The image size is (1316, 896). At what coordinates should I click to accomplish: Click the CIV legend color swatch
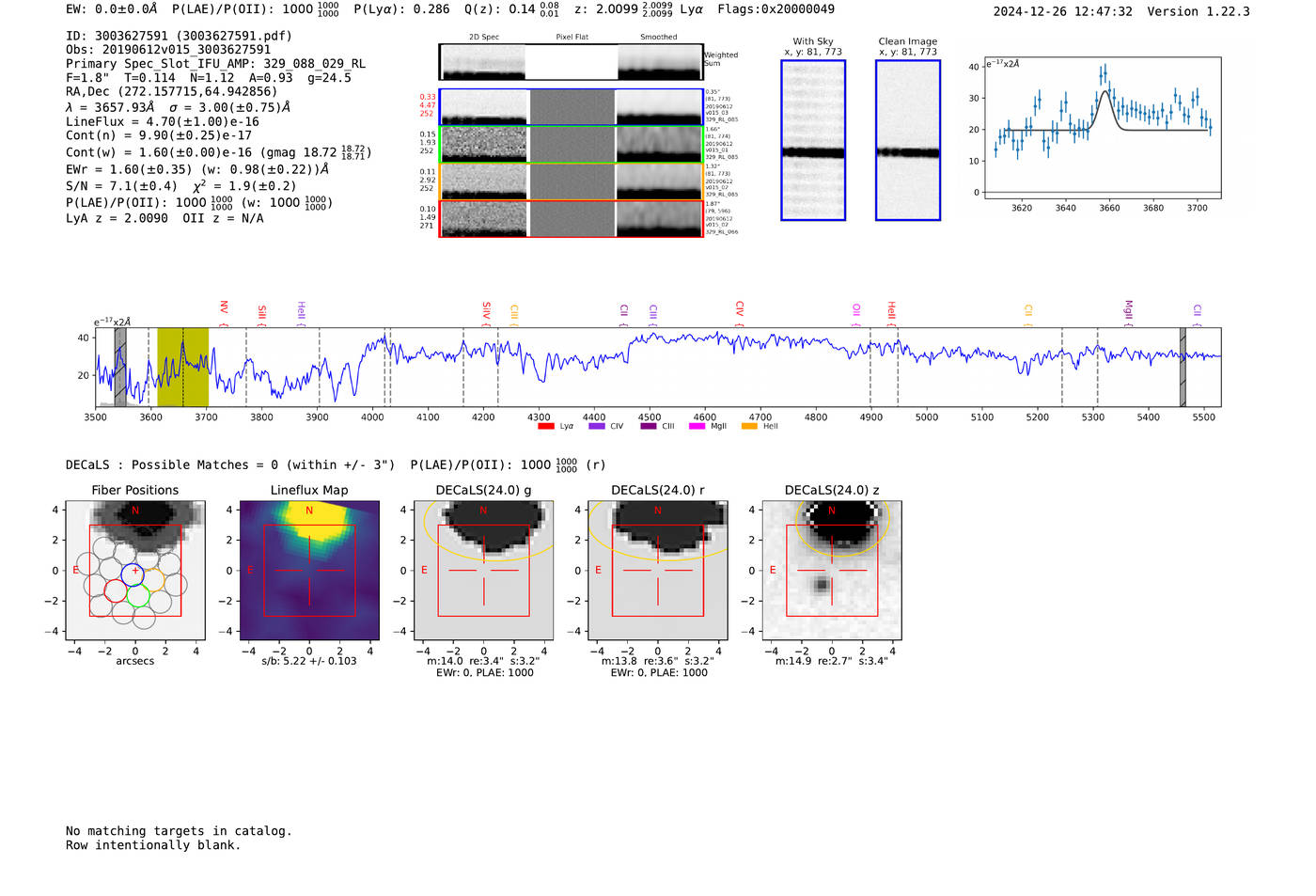(596, 426)
